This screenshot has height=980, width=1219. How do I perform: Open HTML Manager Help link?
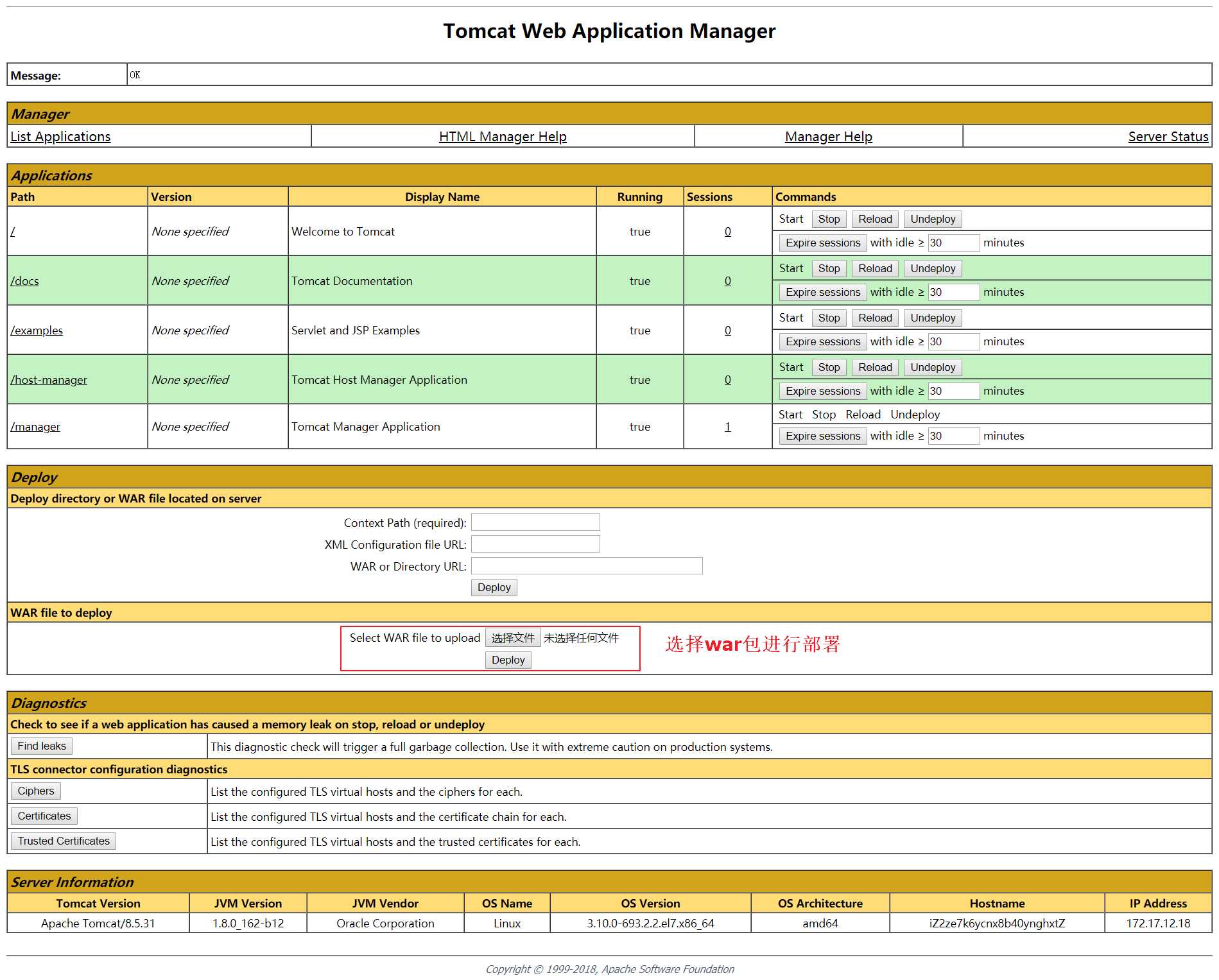(503, 137)
